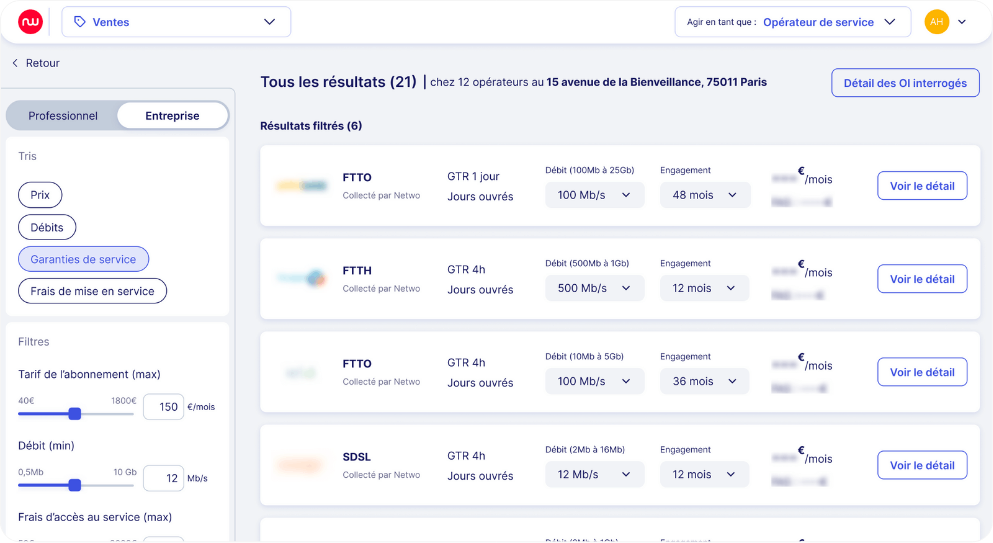Image resolution: width=993 pixels, height=543 pixels.
Task: Switch to the Professionnel tab
Action: (x=63, y=116)
